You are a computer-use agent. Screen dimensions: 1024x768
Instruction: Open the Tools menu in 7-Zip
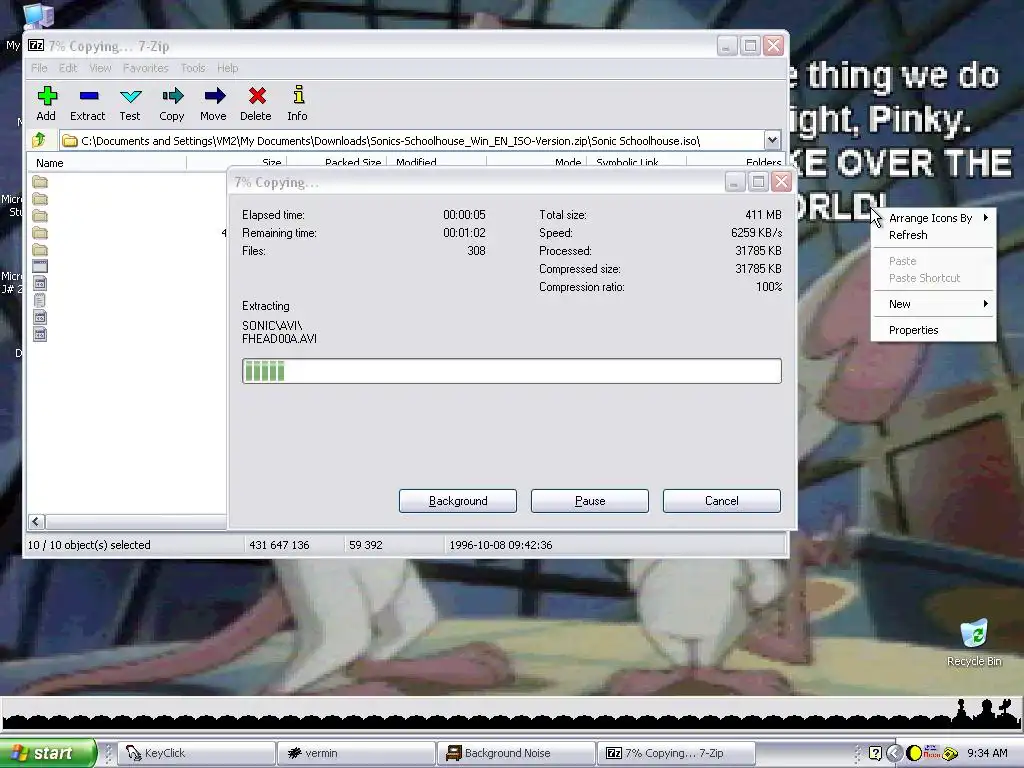pos(193,68)
